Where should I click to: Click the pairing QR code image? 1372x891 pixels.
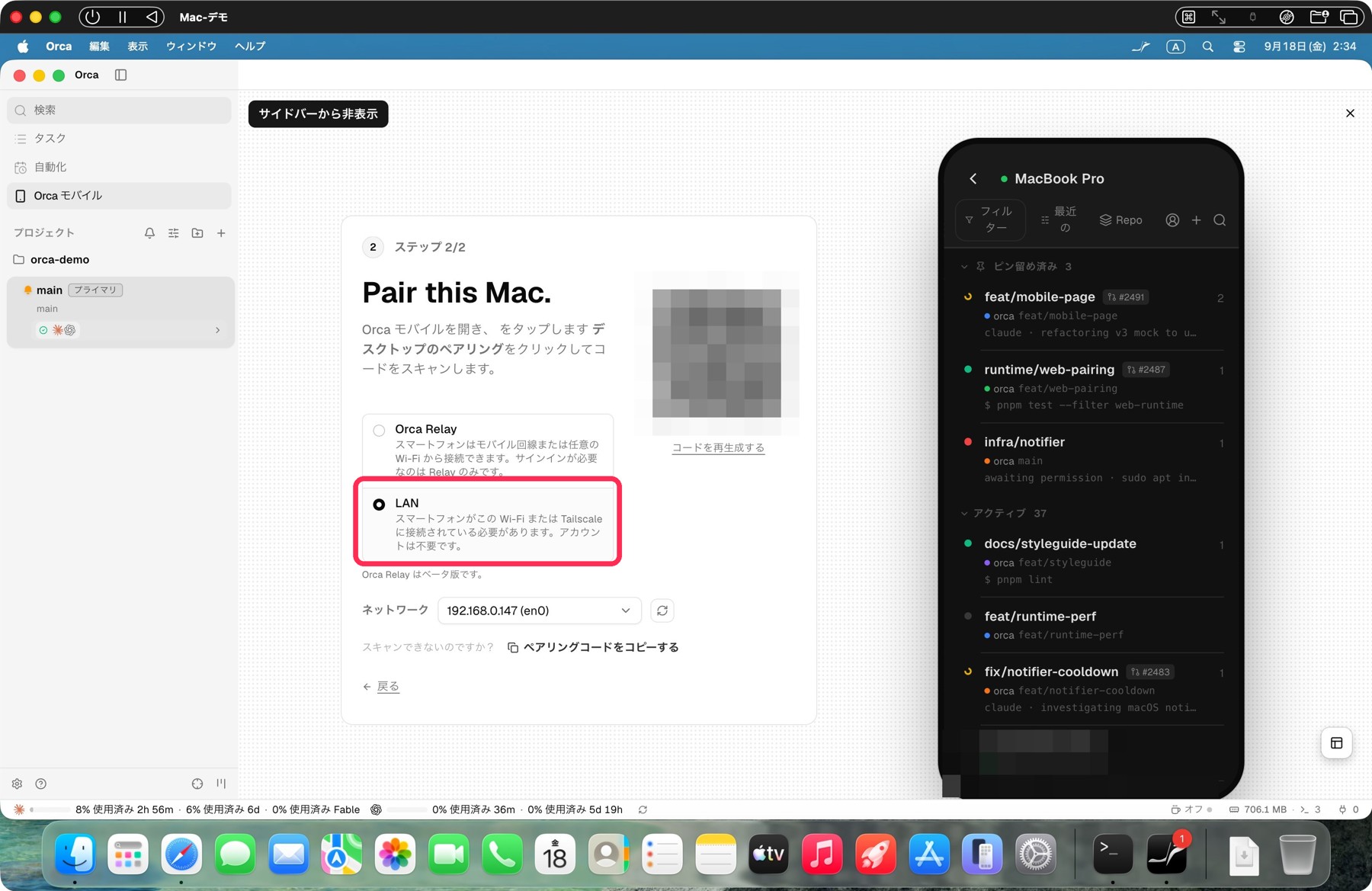point(716,353)
